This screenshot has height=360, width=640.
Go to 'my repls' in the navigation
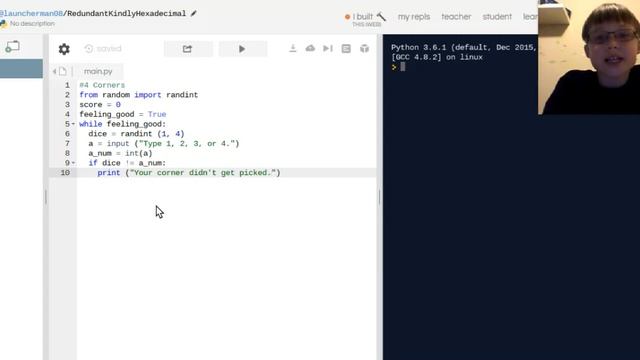(x=414, y=17)
